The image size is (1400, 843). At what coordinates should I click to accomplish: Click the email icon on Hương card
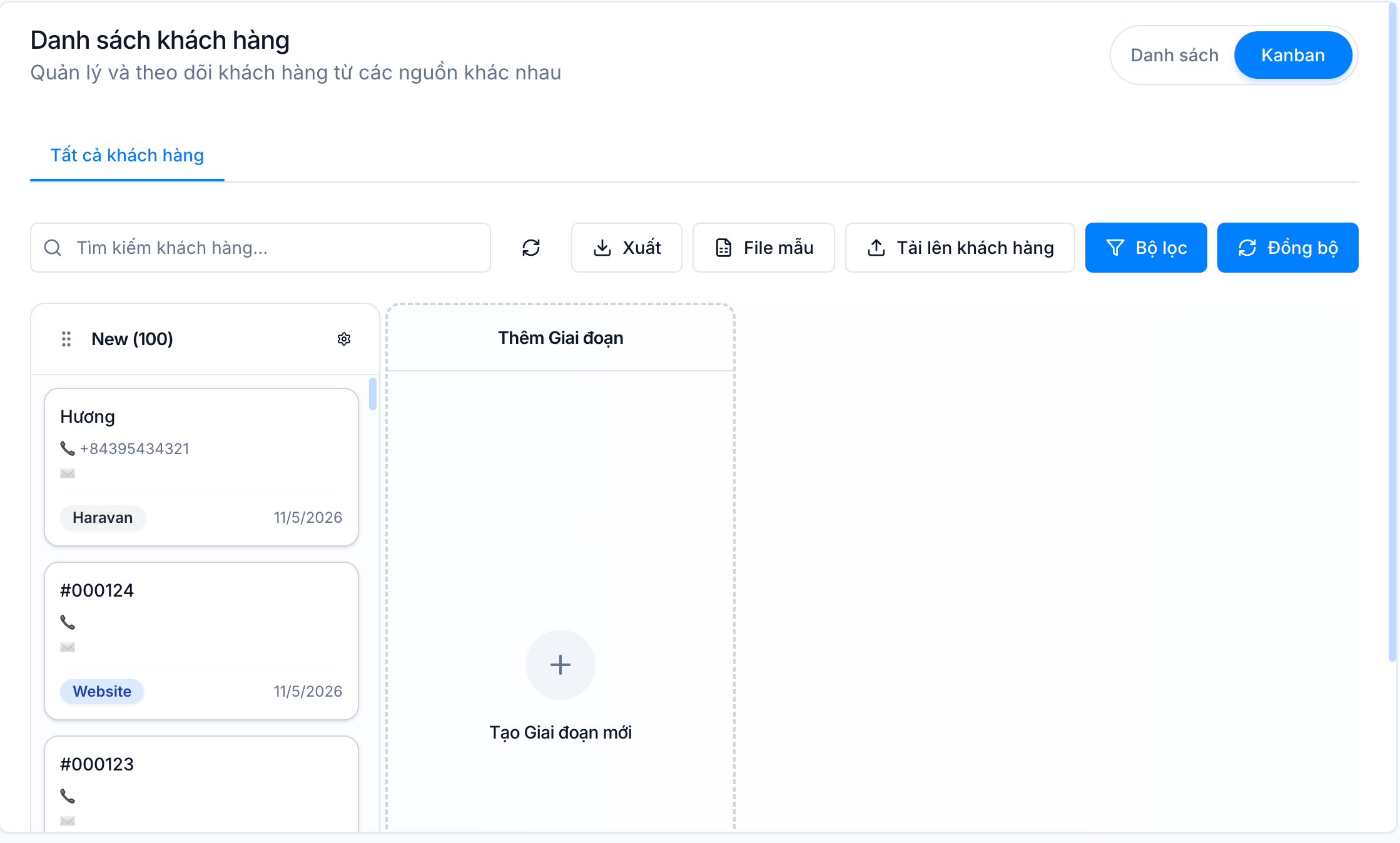pyautogui.click(x=68, y=473)
